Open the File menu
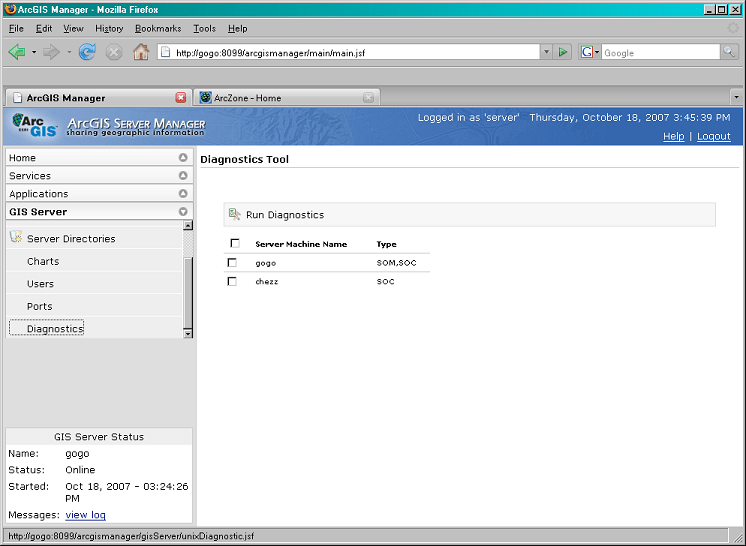Viewport: 746px width, 546px height. pyautogui.click(x=16, y=29)
